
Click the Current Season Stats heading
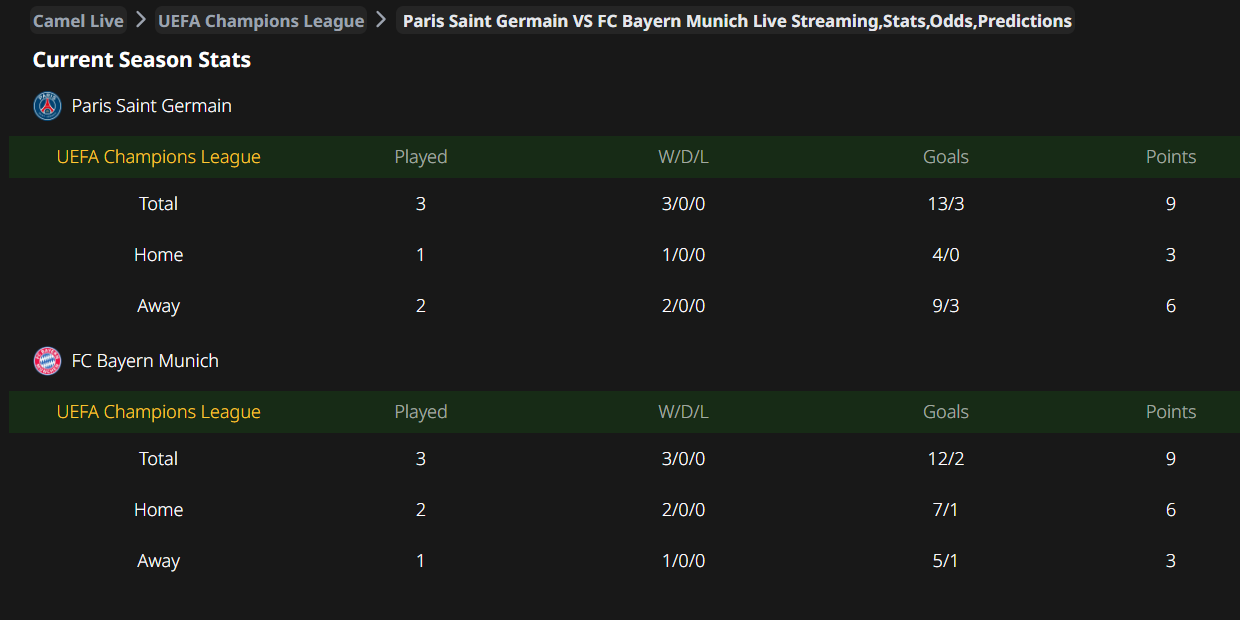point(141,60)
